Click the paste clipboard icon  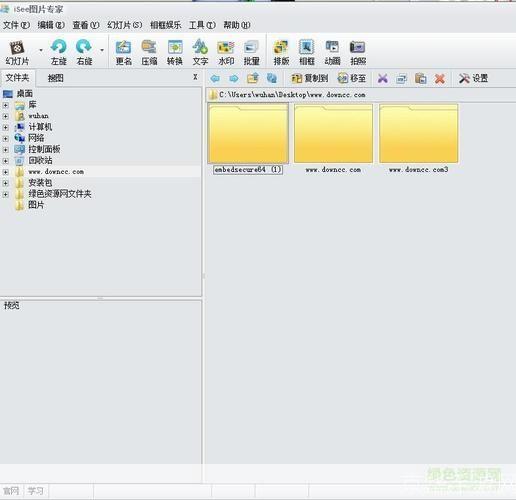pyautogui.click(x=421, y=79)
